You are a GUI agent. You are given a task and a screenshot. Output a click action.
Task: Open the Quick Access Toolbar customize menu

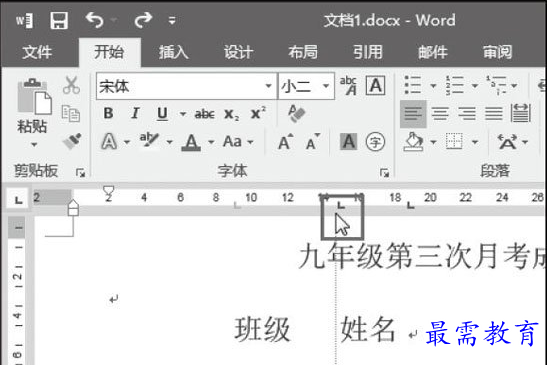[172, 21]
